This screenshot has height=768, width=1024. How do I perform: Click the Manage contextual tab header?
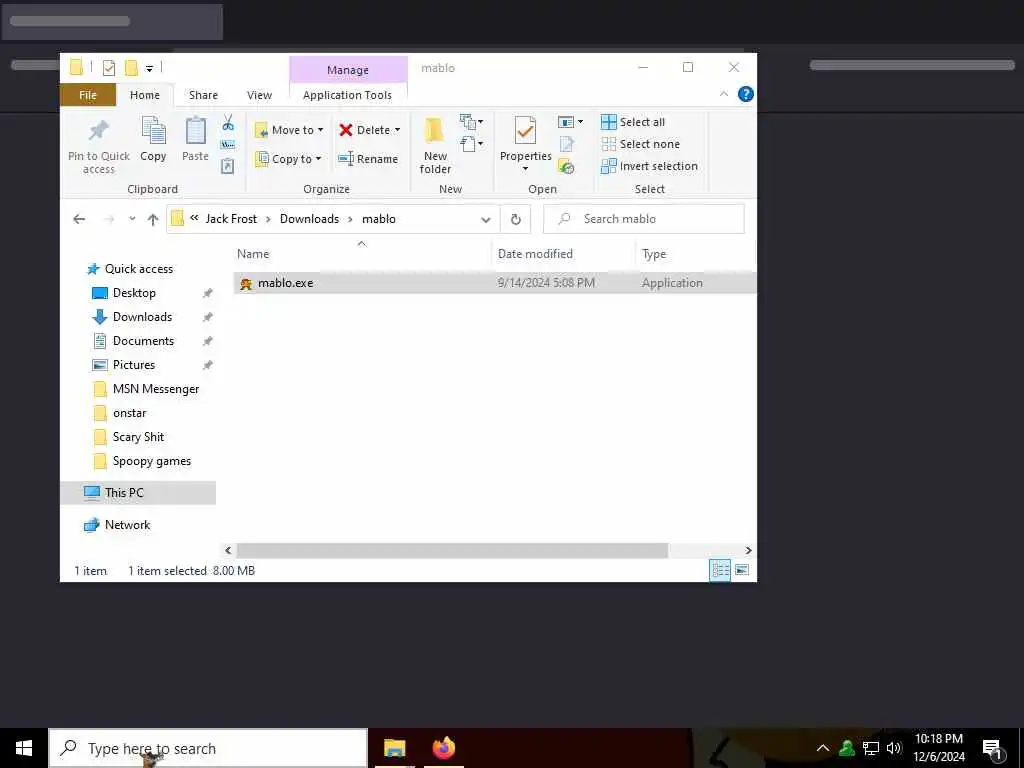pyautogui.click(x=348, y=70)
